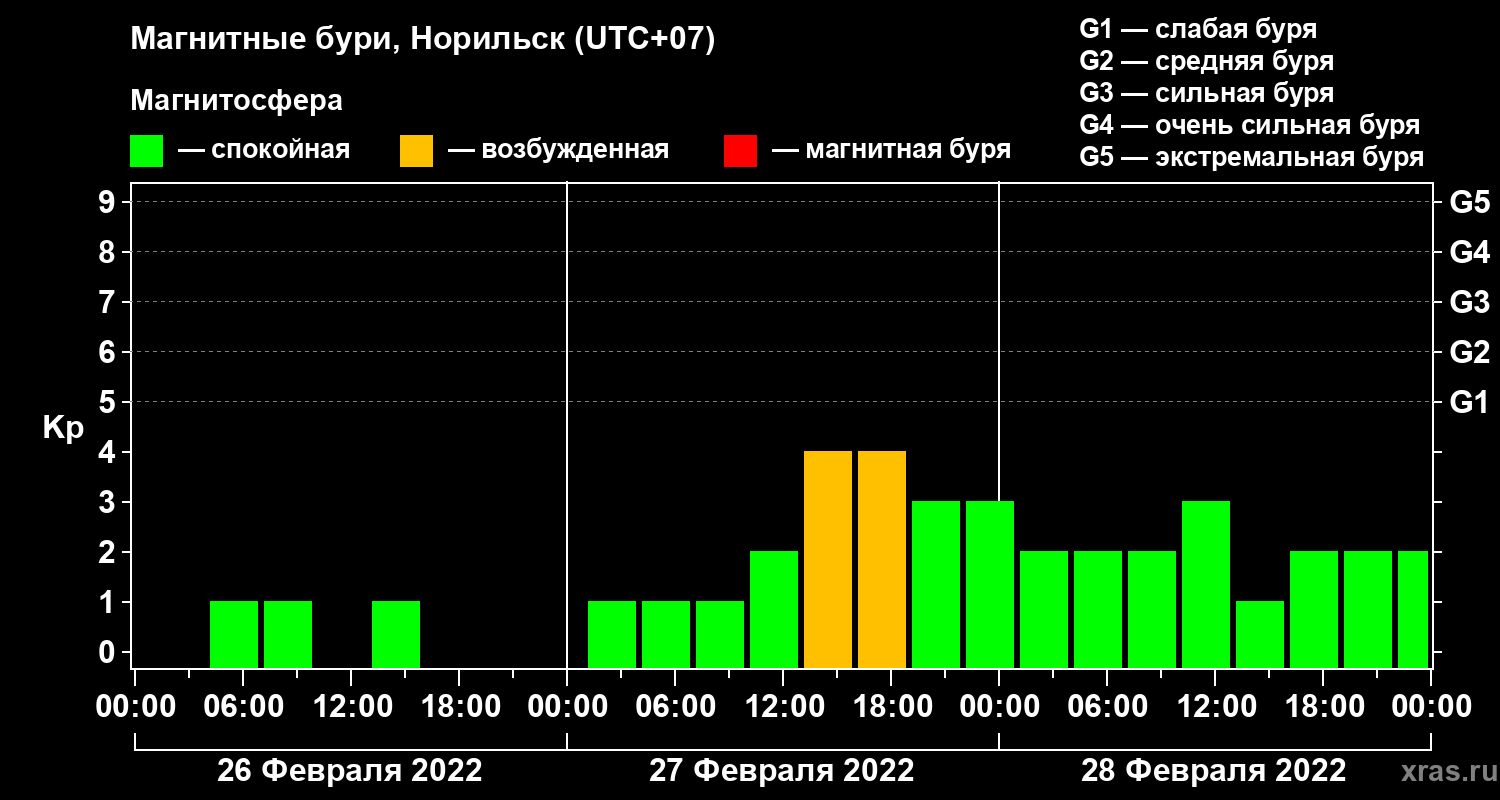Click the first orange Kp 4 bar on 27 February
Screen dimensions: 1500x800
[x=828, y=559]
